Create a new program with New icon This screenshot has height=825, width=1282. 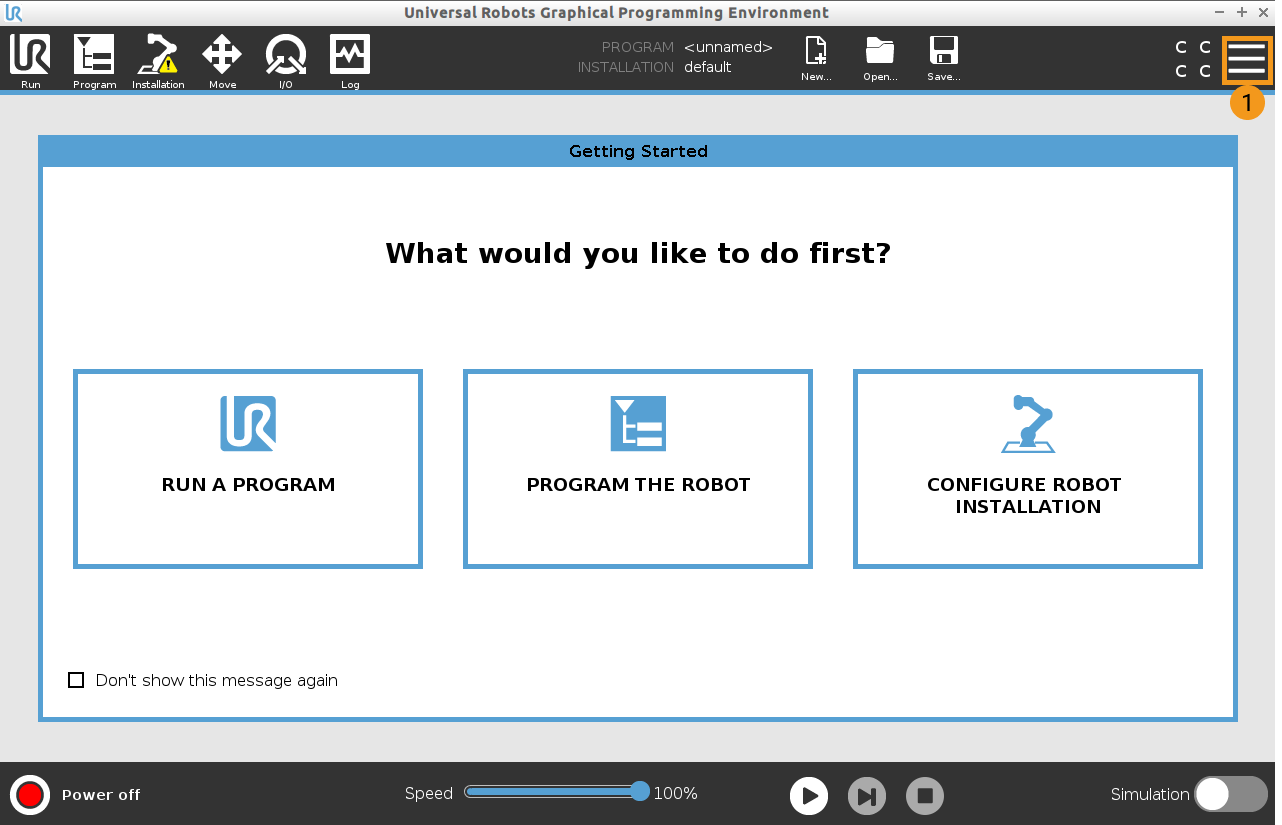tap(816, 54)
